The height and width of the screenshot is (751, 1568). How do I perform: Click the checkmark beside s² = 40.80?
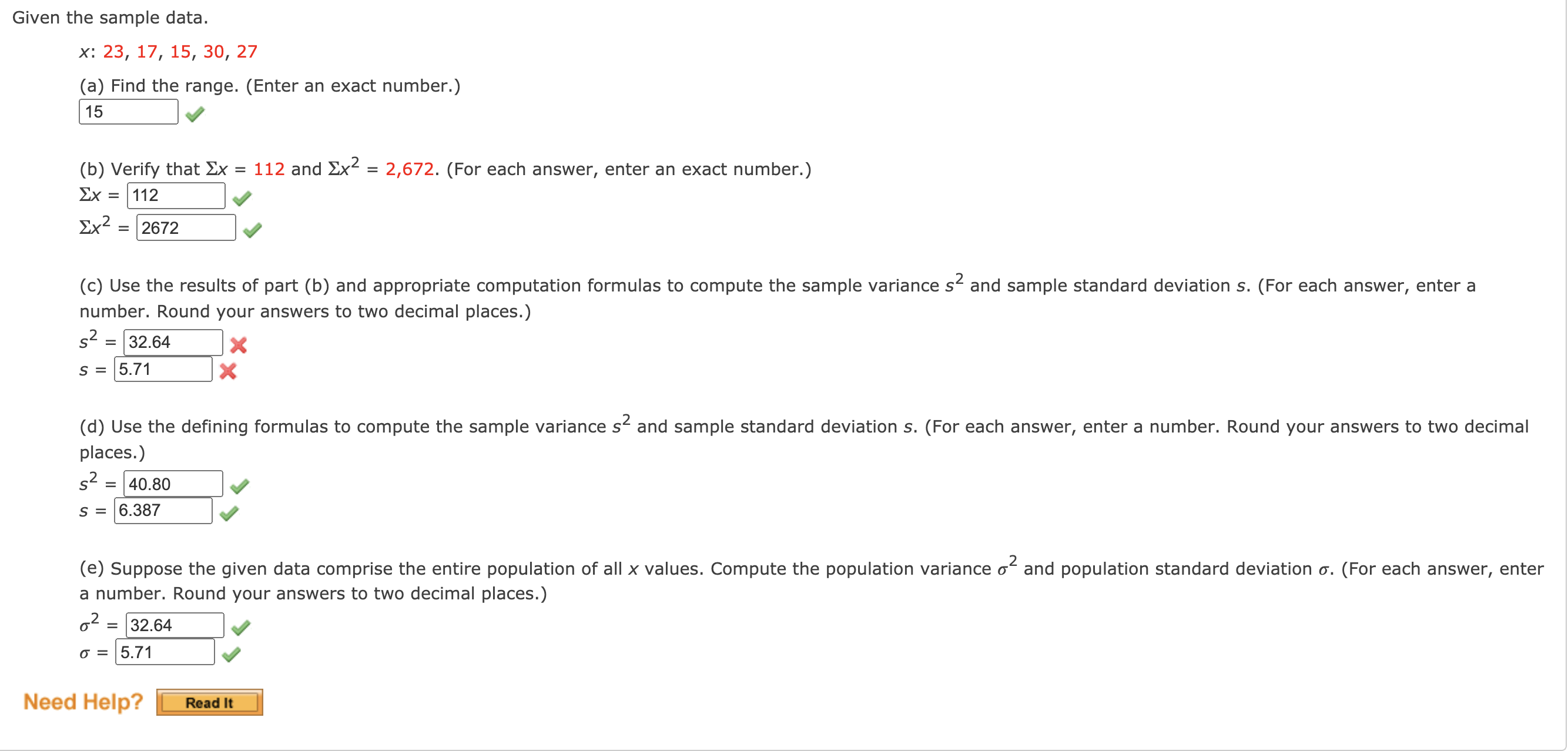tap(241, 487)
